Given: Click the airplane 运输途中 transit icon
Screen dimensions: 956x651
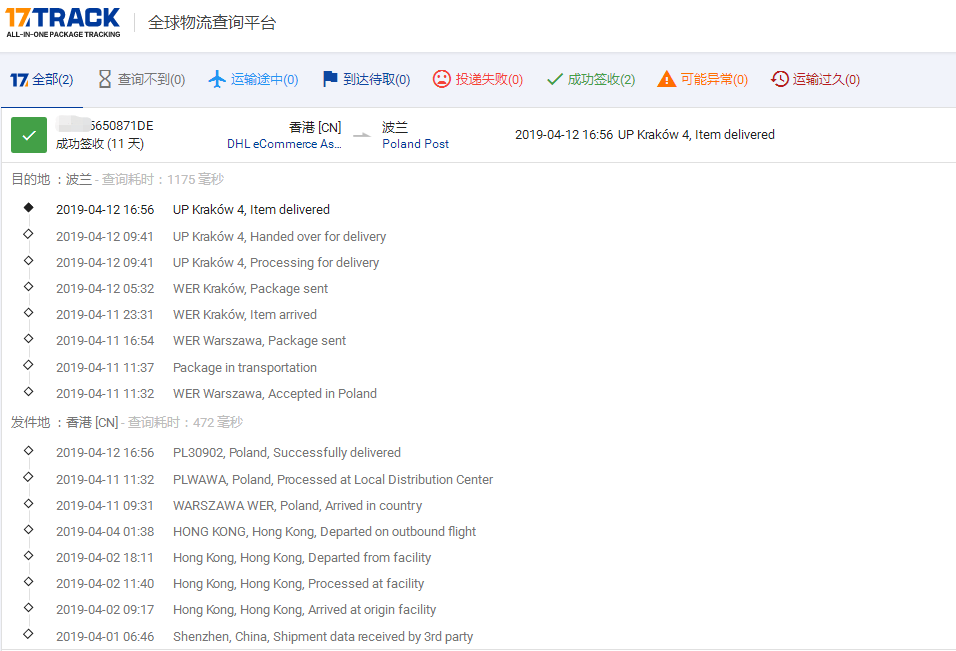Looking at the screenshot, I should tap(218, 78).
